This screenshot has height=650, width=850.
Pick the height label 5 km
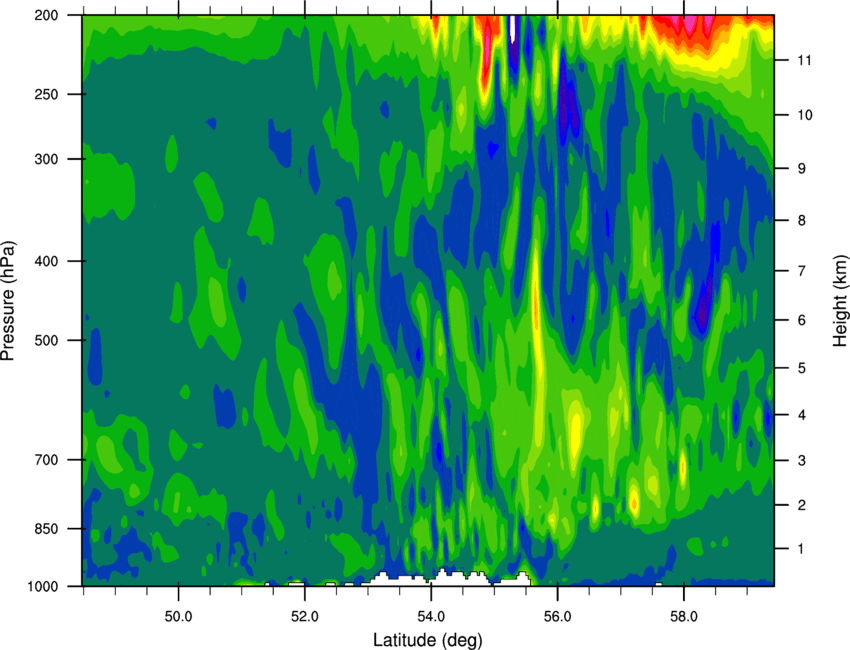(802, 368)
